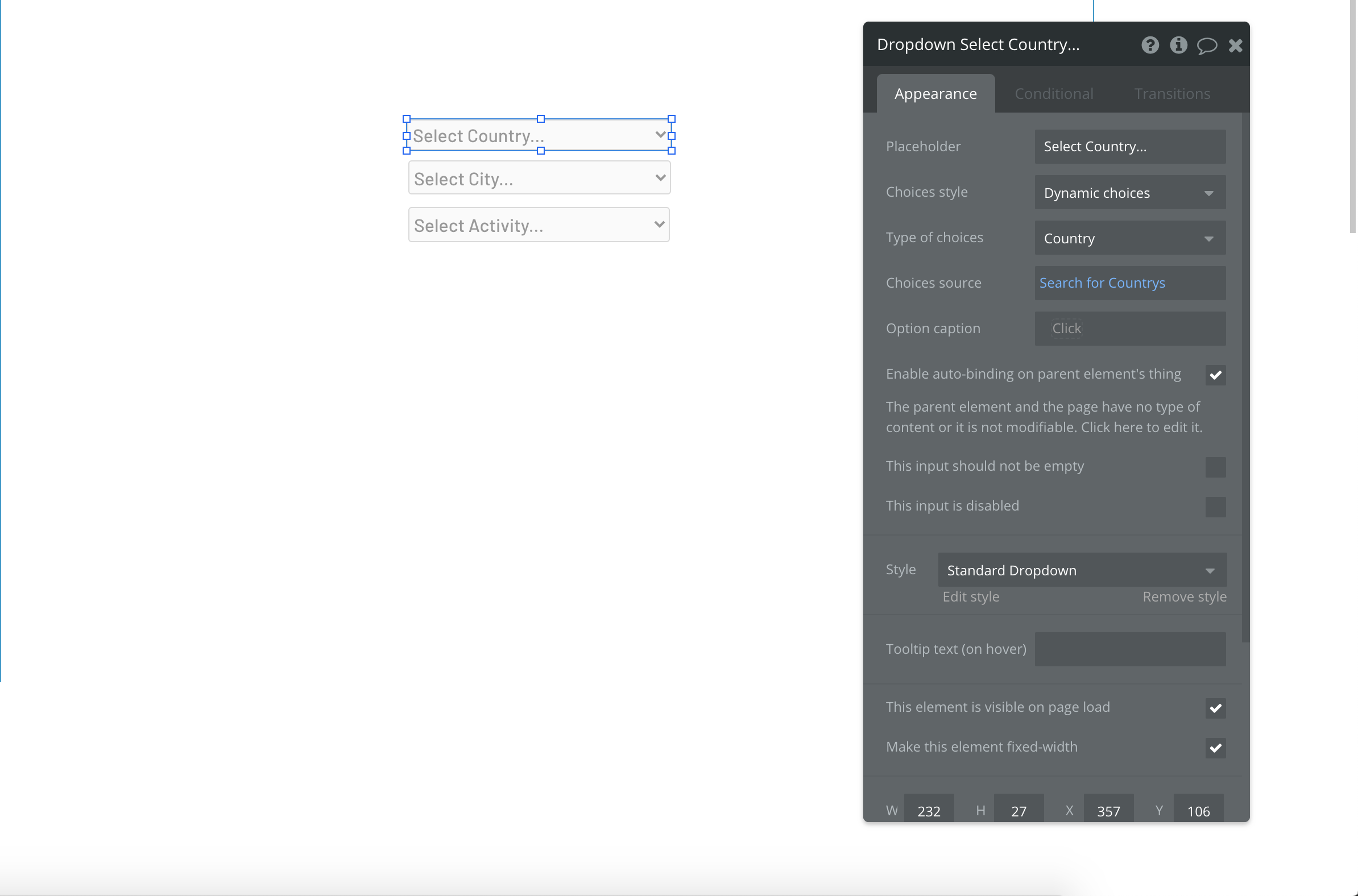This screenshot has width=1358, height=896.
Task: Enable 'This input should not be empty'
Action: coord(1215,467)
